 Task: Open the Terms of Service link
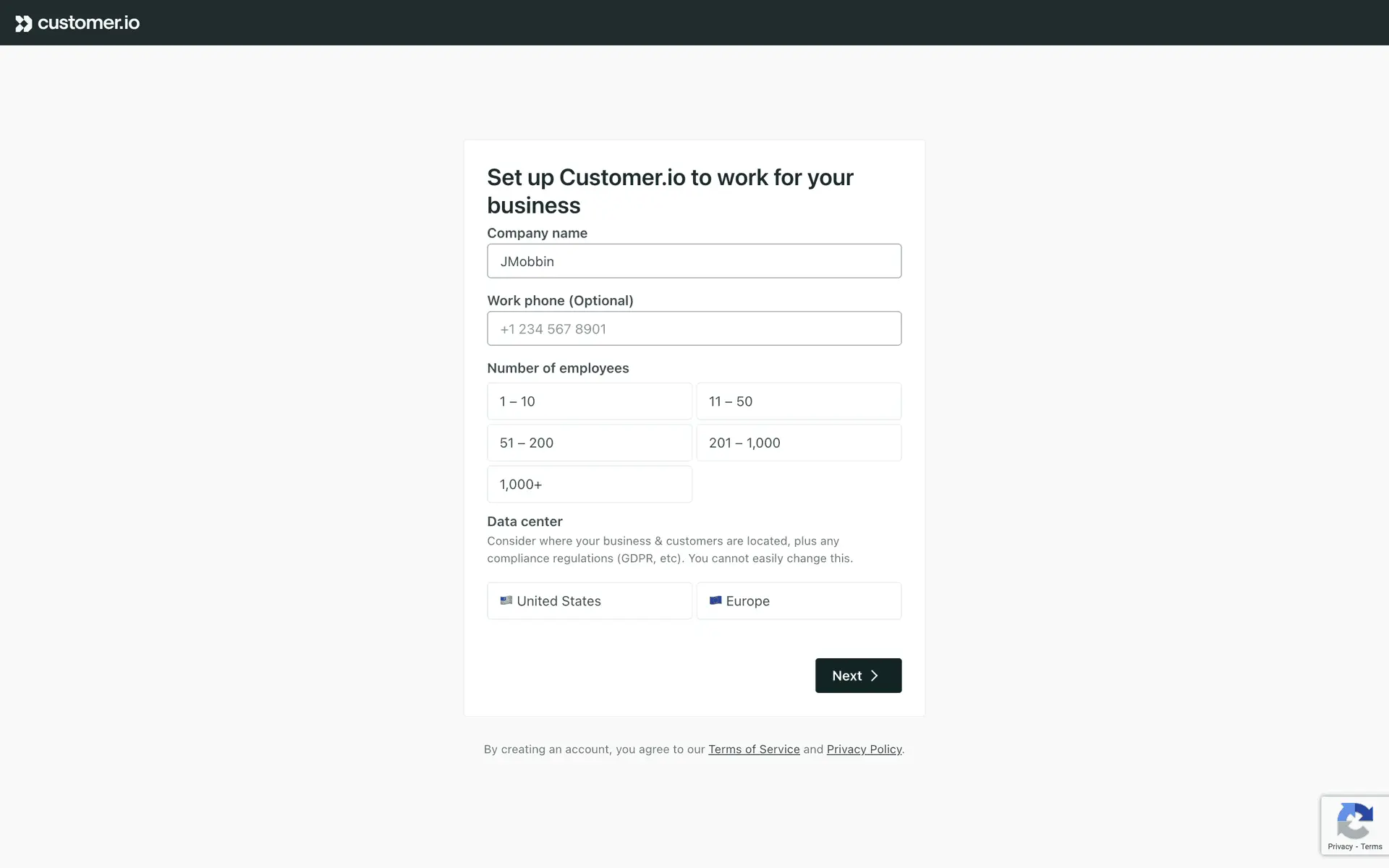click(x=754, y=749)
